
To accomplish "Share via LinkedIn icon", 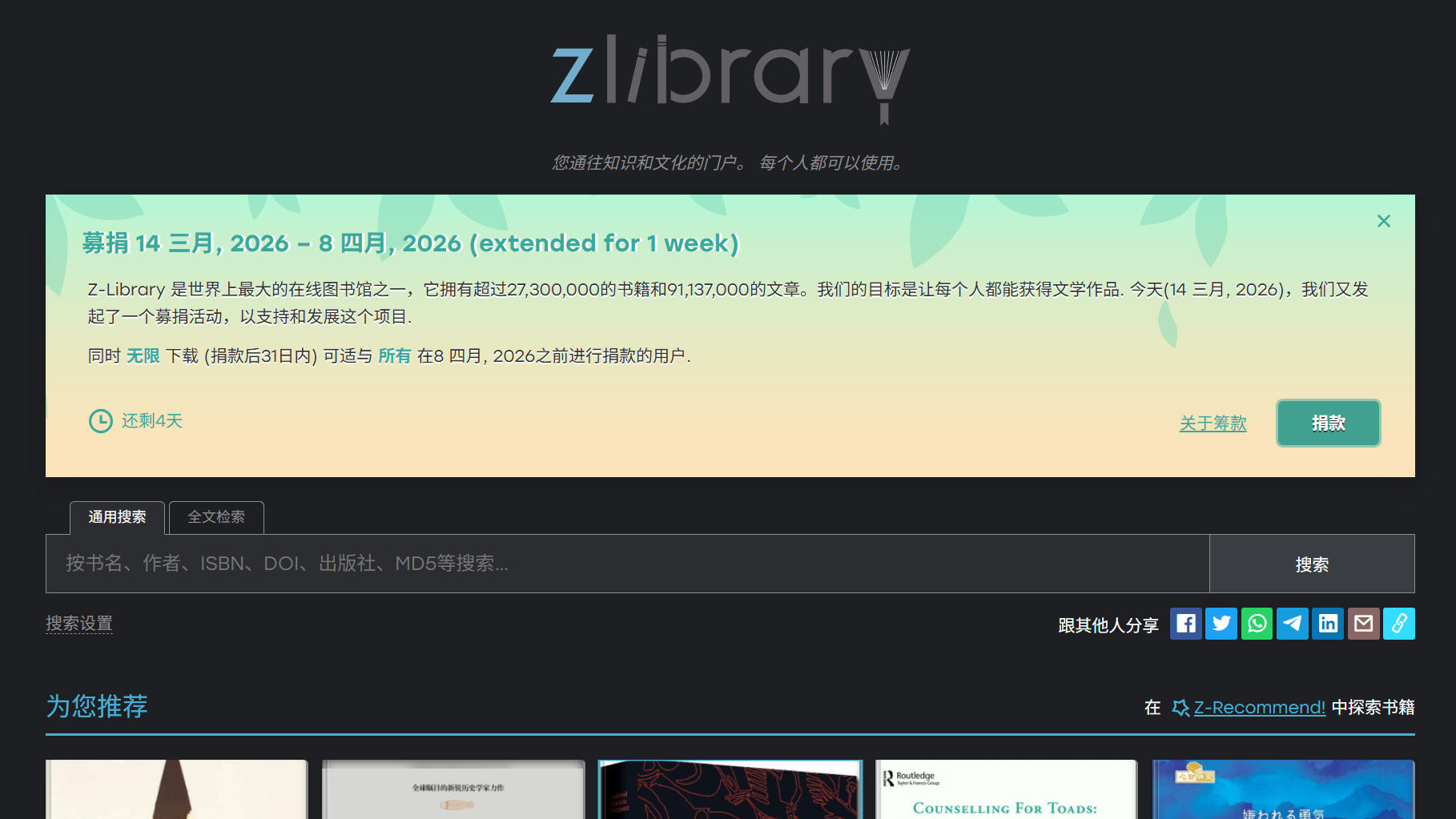I will click(x=1328, y=624).
